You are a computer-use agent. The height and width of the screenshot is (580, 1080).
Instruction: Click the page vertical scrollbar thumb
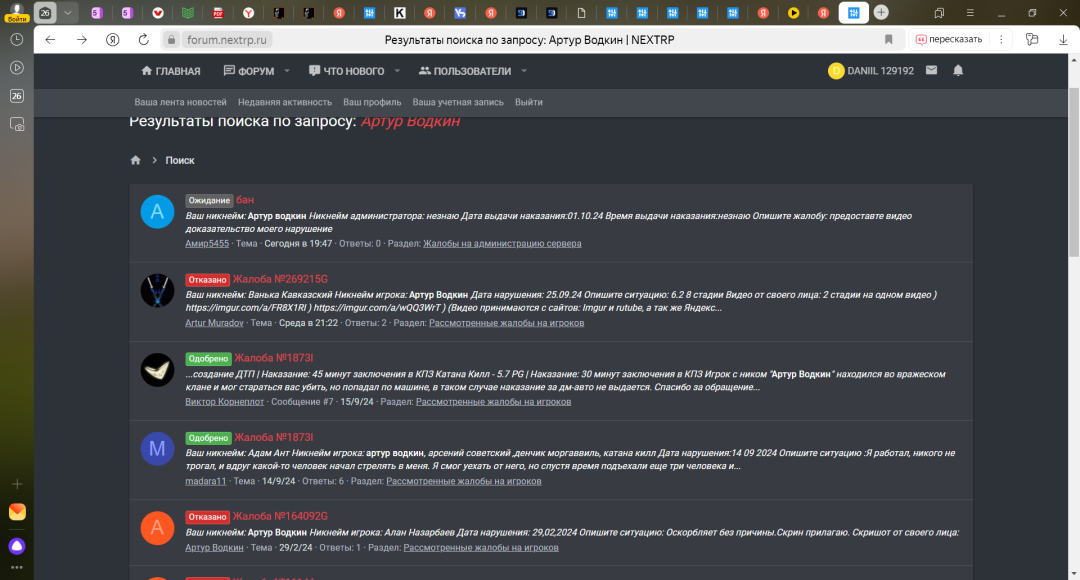point(1073,172)
